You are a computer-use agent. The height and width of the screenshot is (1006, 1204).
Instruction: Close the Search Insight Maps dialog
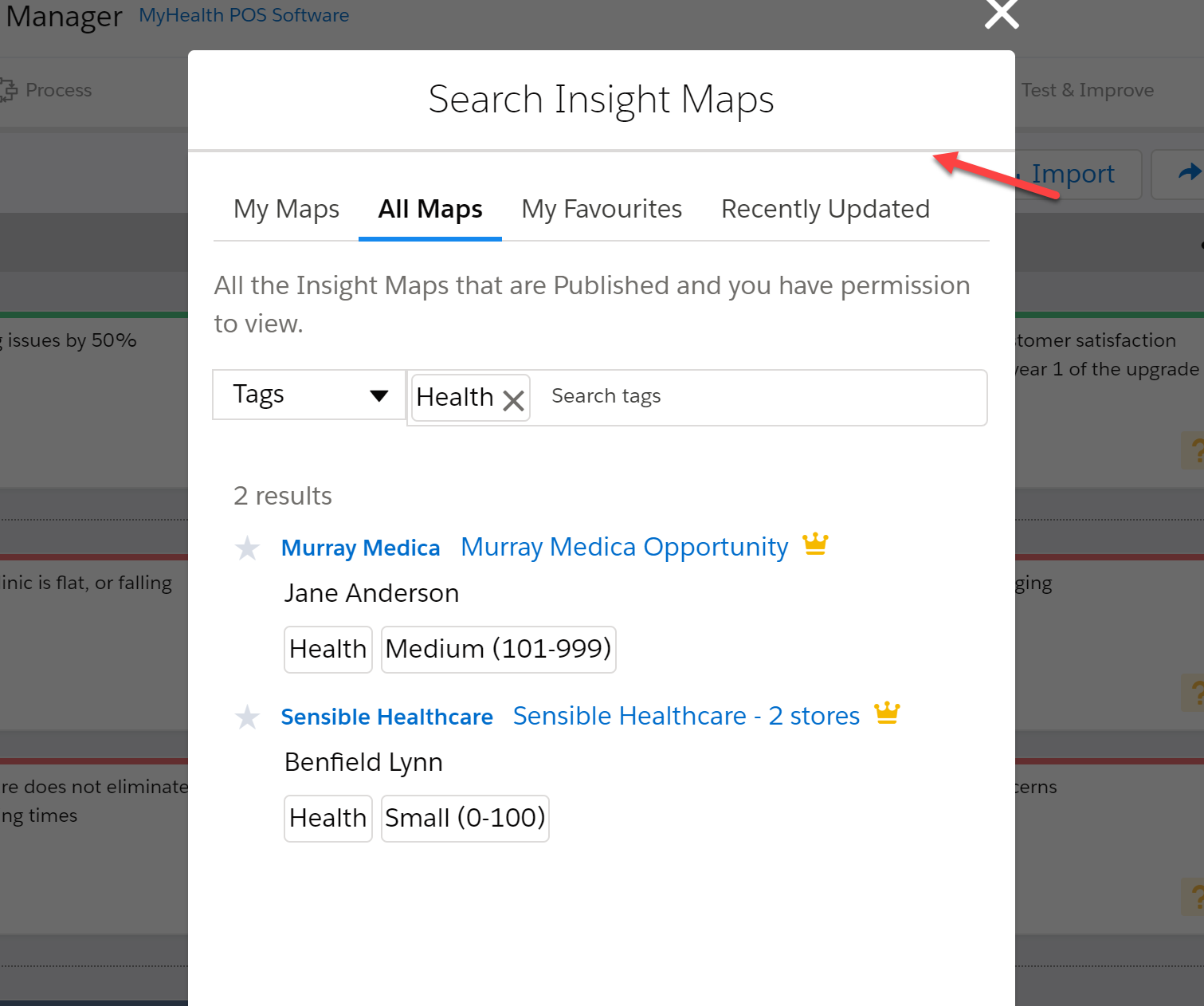click(x=1002, y=14)
